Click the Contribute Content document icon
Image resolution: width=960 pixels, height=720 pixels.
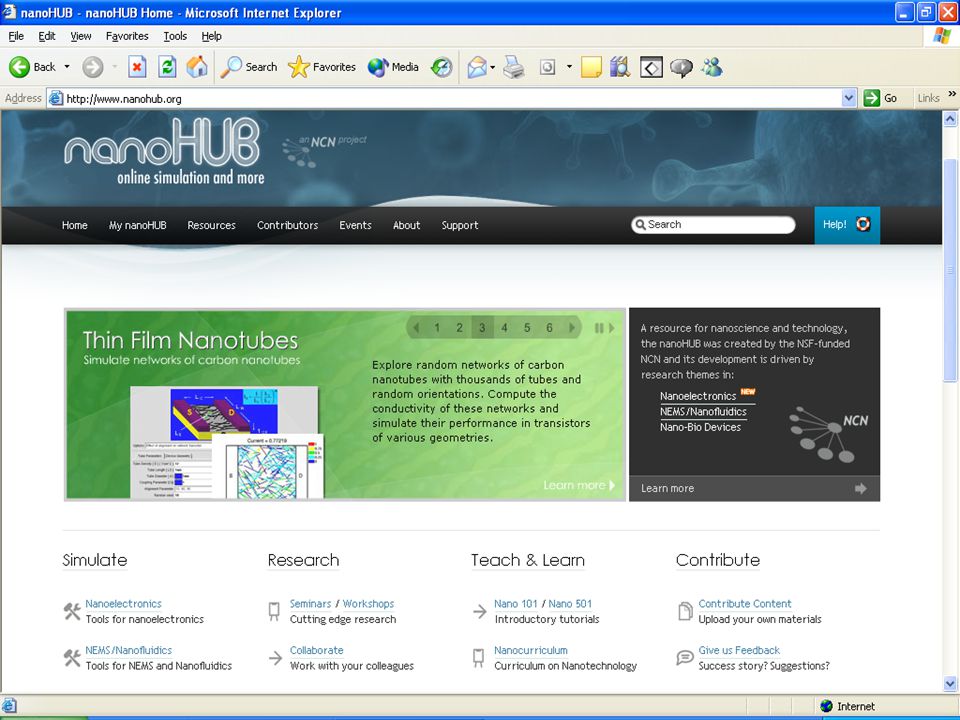tap(685, 611)
